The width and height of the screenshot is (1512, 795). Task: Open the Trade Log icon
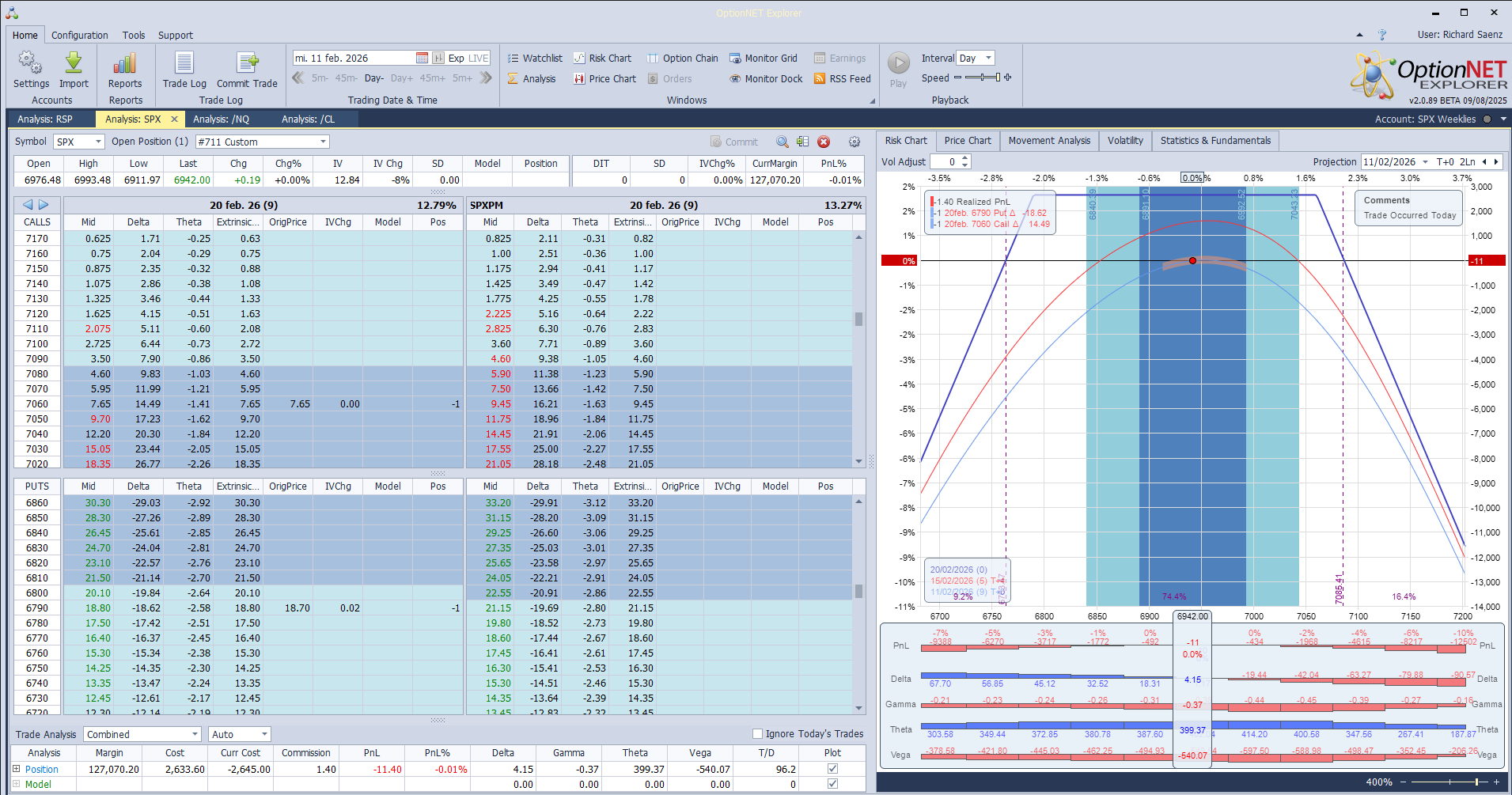click(x=184, y=63)
